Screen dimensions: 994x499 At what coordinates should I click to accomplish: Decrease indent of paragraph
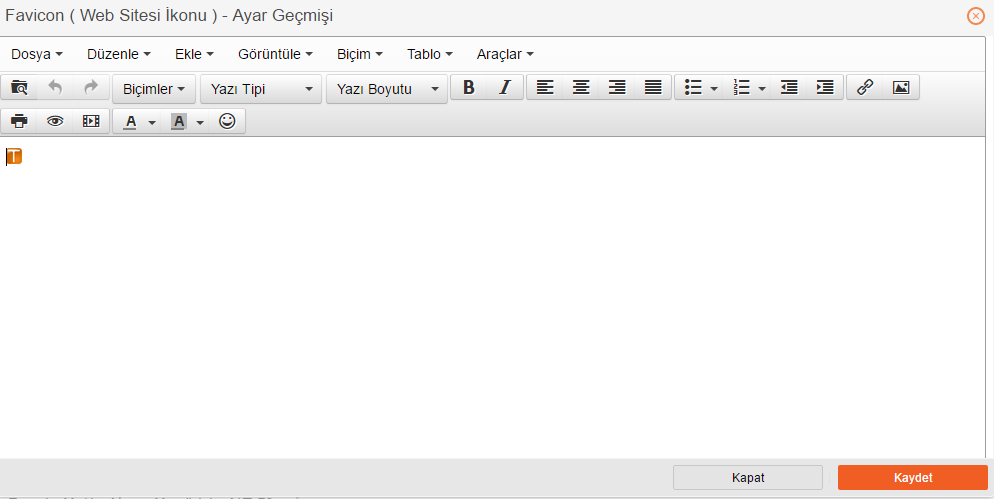789,87
